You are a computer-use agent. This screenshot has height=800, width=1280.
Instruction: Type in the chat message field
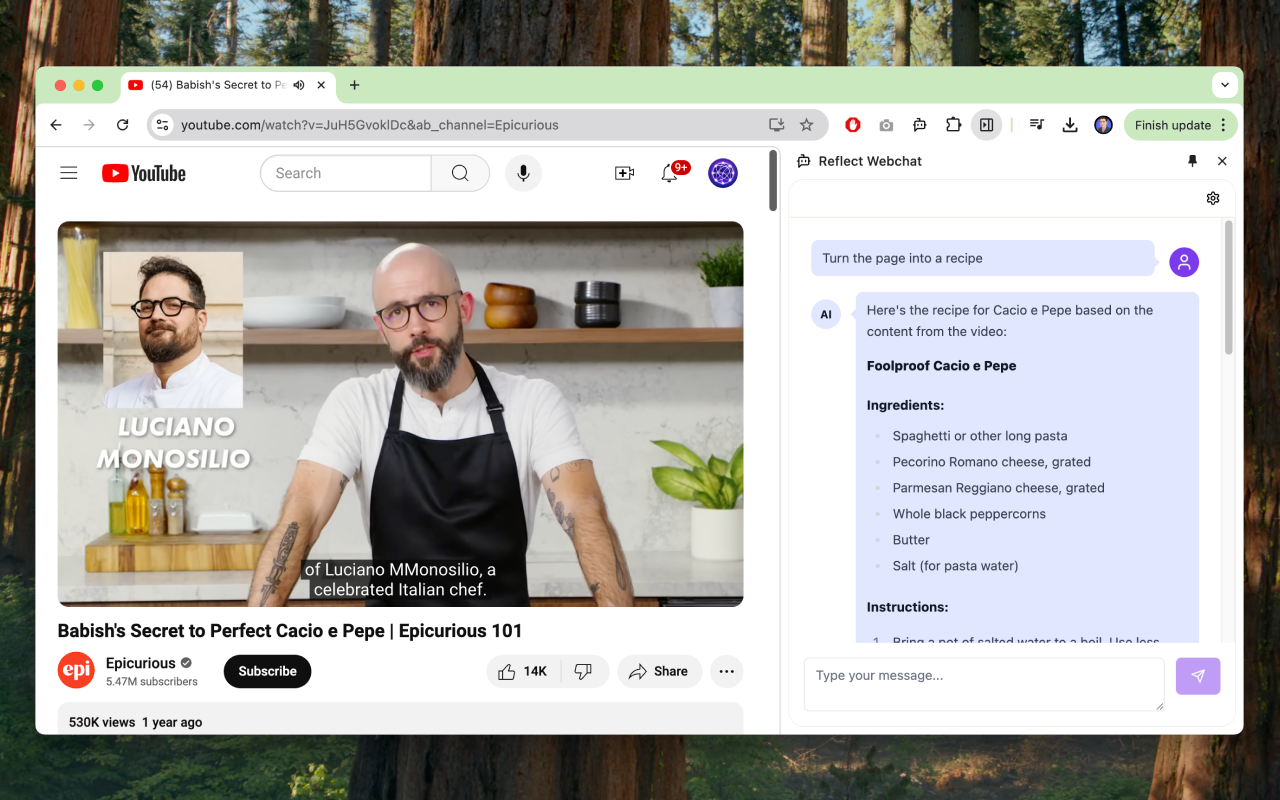983,684
